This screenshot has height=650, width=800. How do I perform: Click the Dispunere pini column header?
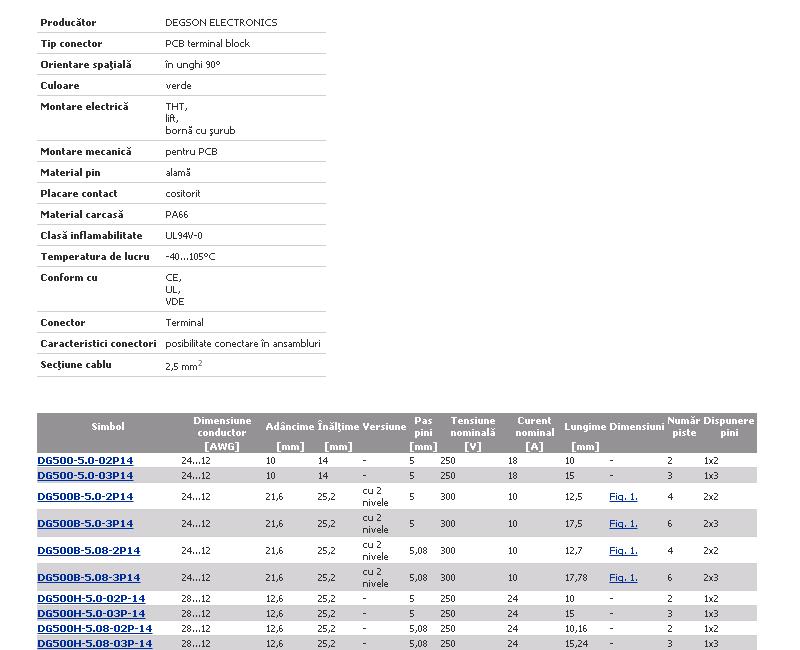coord(729,427)
